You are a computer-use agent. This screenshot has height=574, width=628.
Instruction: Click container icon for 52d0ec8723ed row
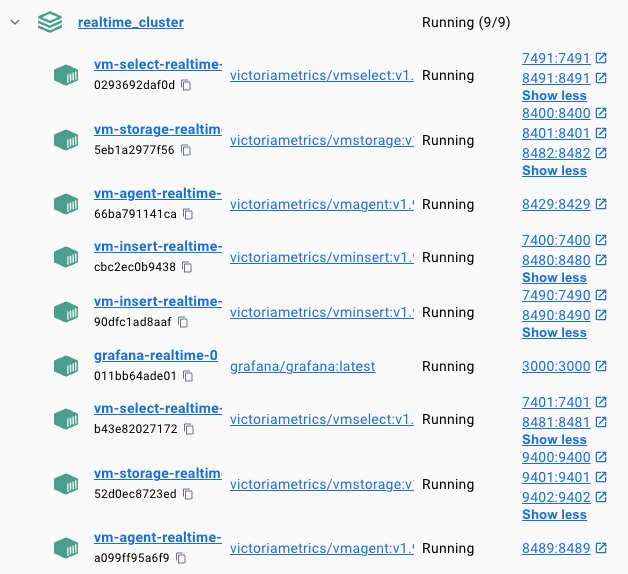coord(66,484)
